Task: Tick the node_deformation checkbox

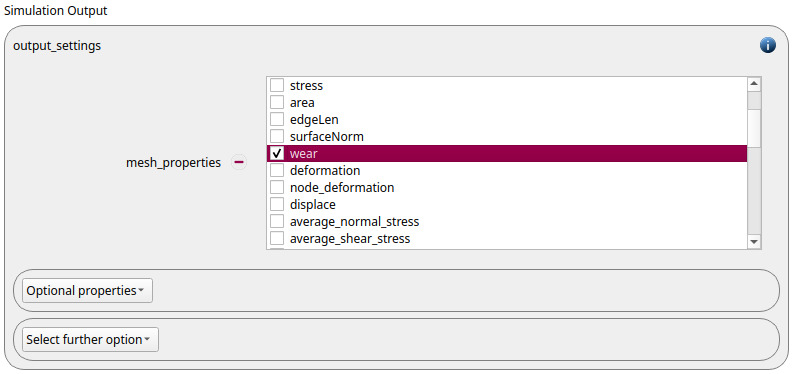Action: click(277, 187)
